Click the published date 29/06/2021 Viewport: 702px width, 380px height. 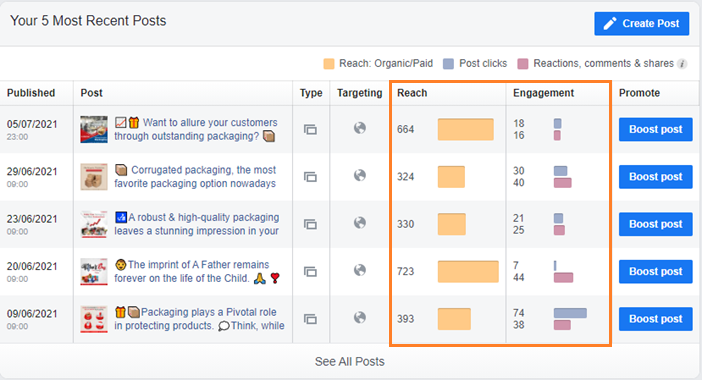pos(32,172)
